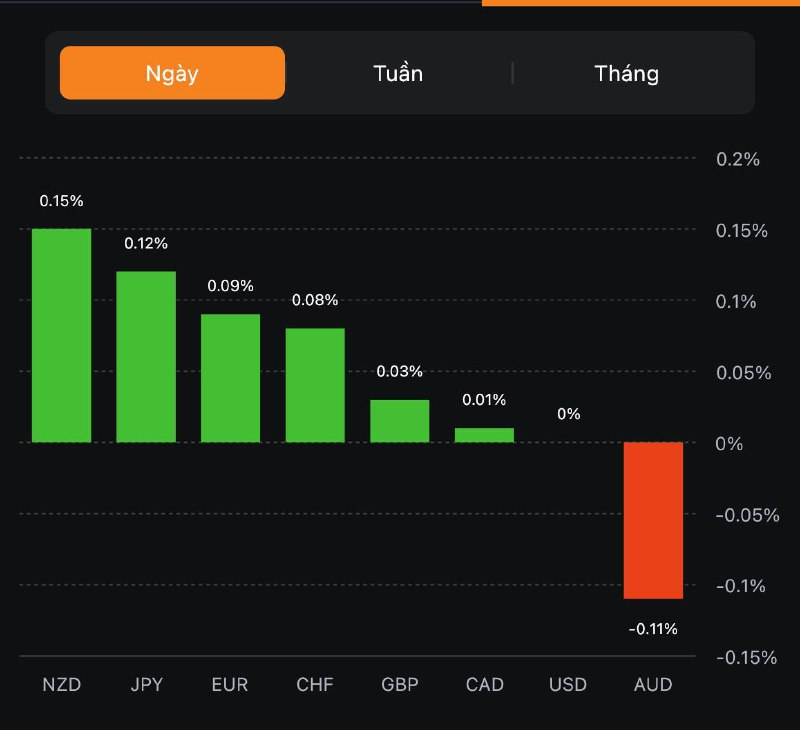Screen dimensions: 800x730
Task: Click the EUR axis label
Action: (230, 685)
